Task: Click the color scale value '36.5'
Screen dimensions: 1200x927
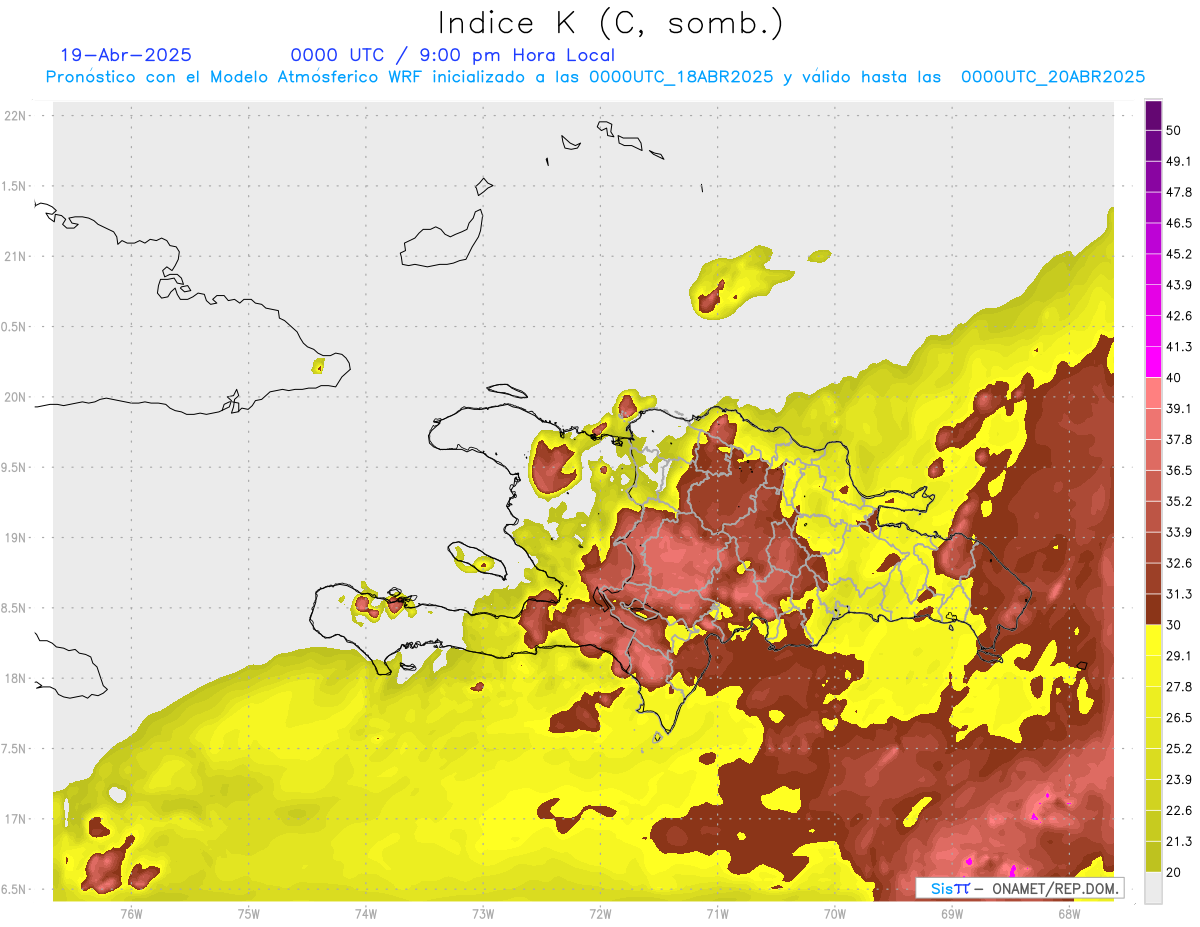Action: pos(1179,470)
